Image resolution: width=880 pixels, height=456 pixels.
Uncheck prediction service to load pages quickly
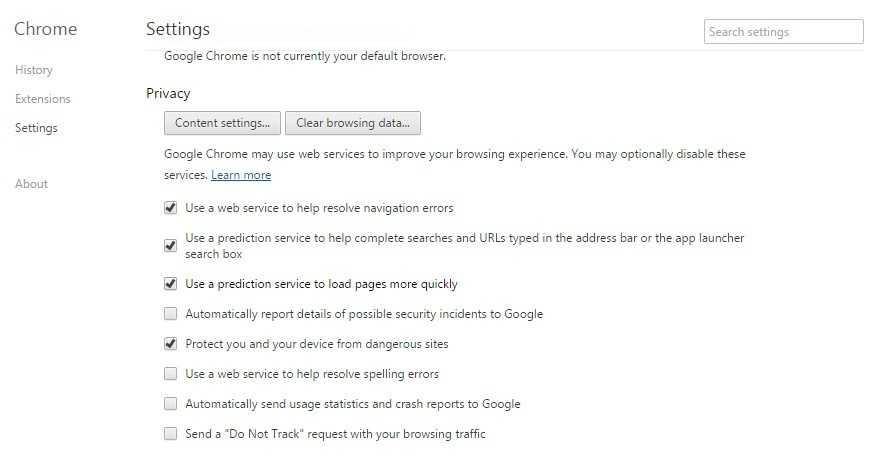pyautogui.click(x=170, y=284)
